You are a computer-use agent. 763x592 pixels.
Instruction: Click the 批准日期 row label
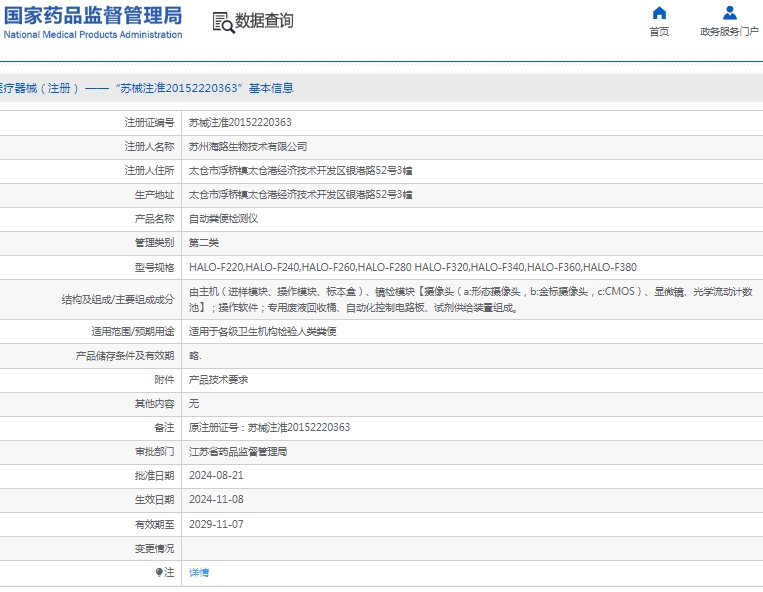pyautogui.click(x=154, y=476)
